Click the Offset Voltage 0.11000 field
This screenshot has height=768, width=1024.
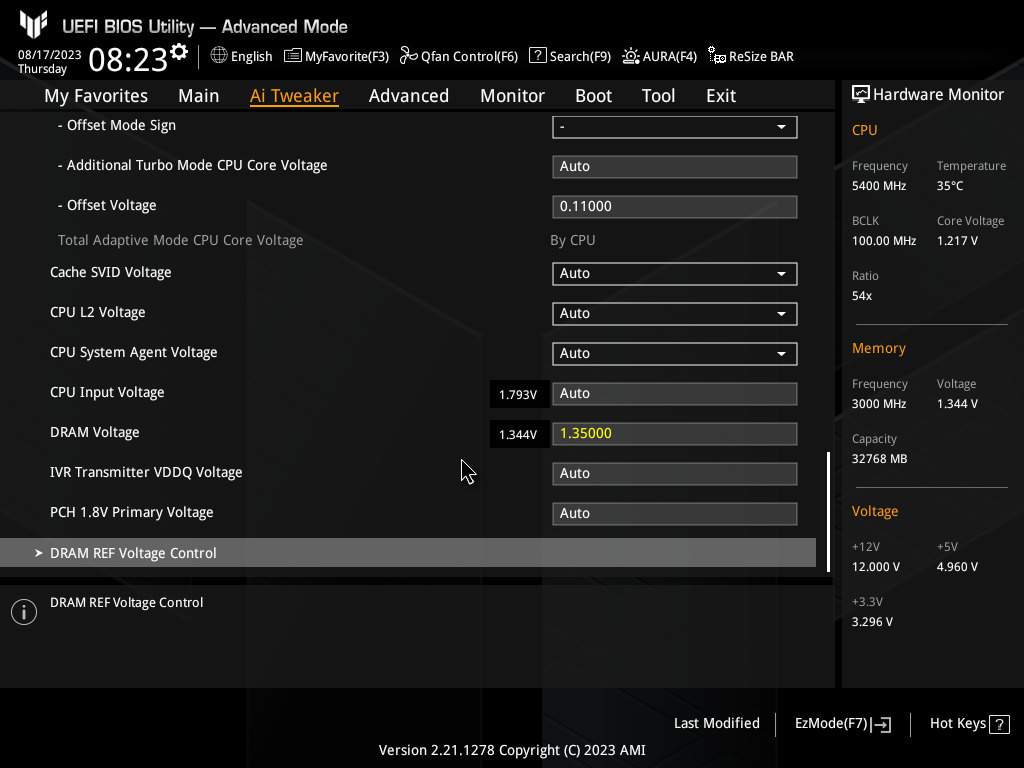pos(675,206)
